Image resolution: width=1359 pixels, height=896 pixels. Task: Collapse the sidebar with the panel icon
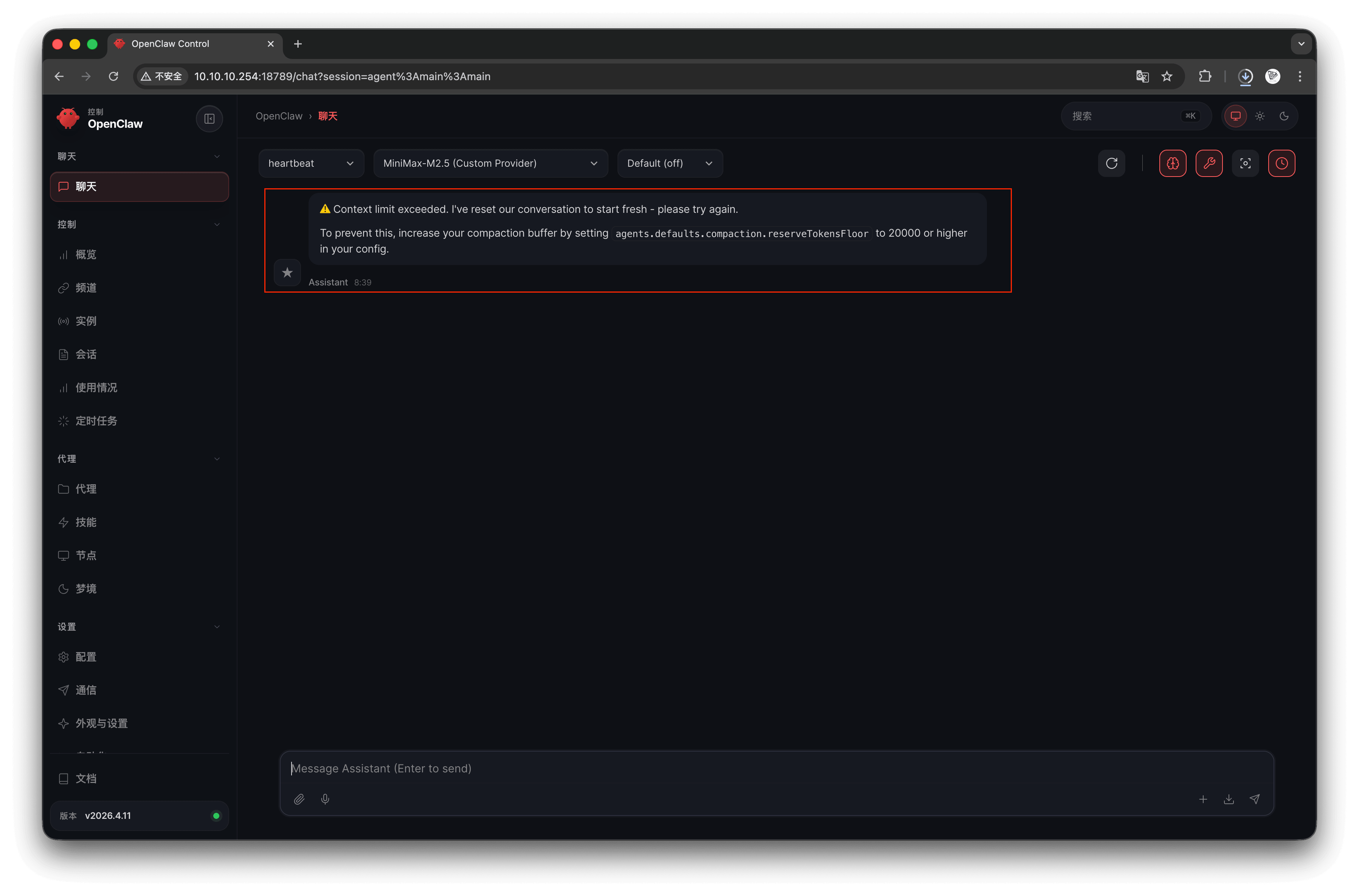(x=209, y=119)
